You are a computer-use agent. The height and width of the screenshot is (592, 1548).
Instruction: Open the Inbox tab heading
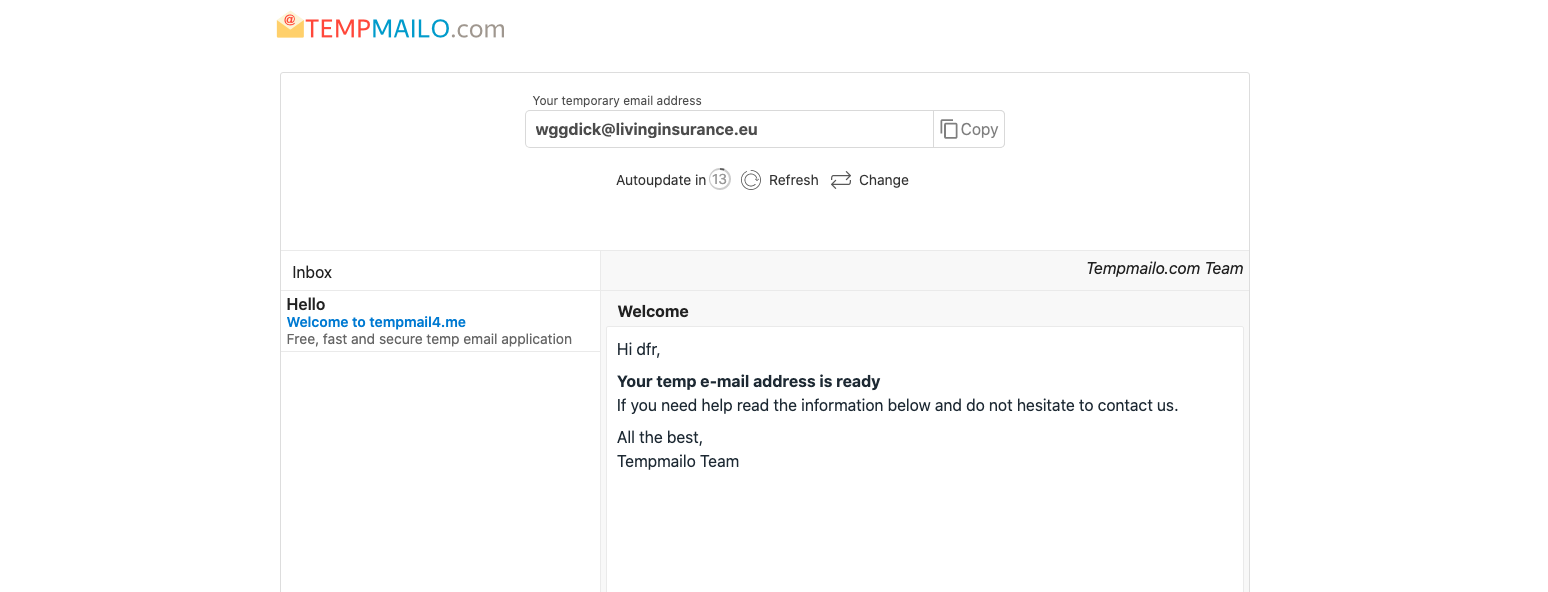pos(312,272)
